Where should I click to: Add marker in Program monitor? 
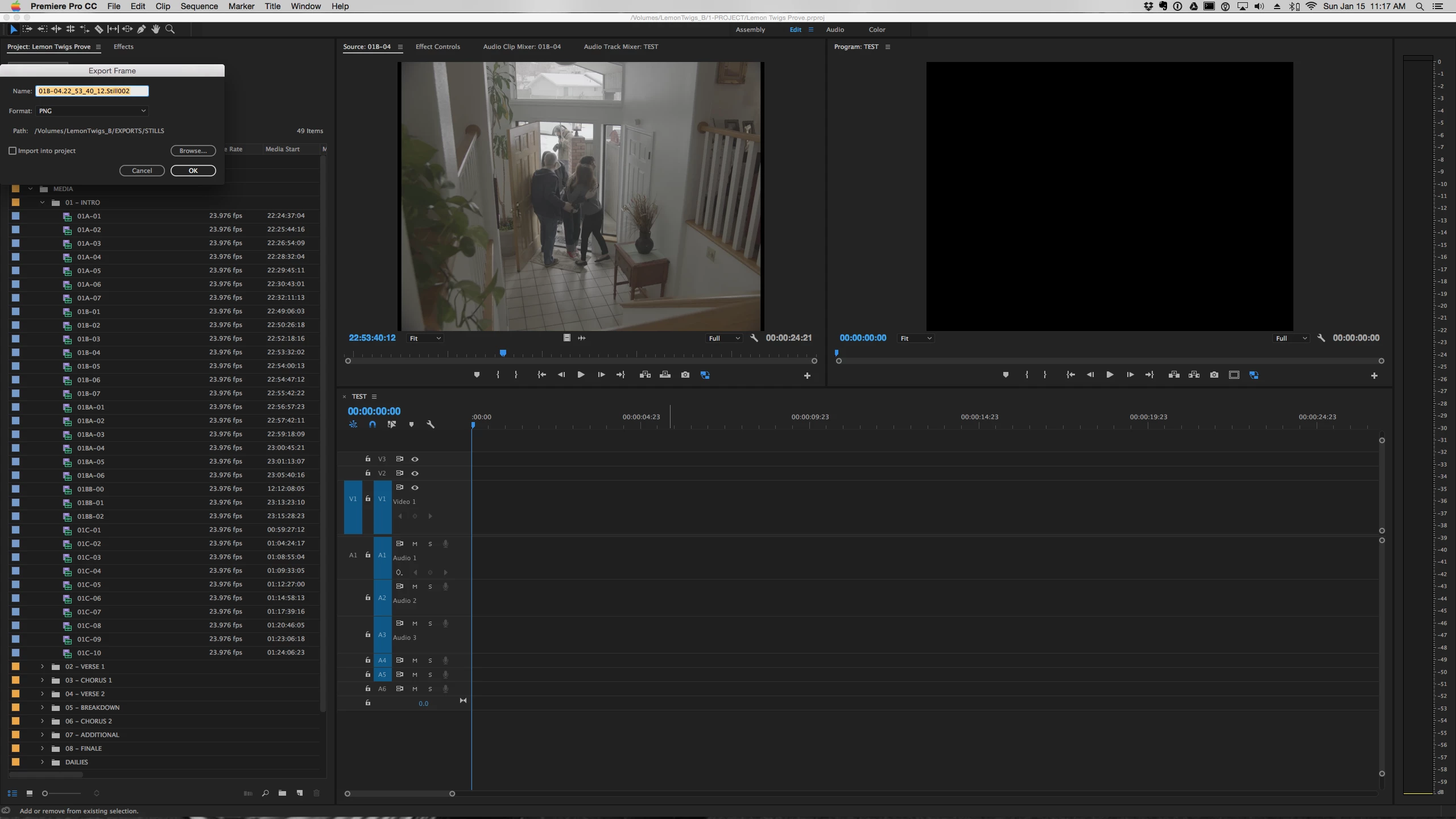(1006, 375)
